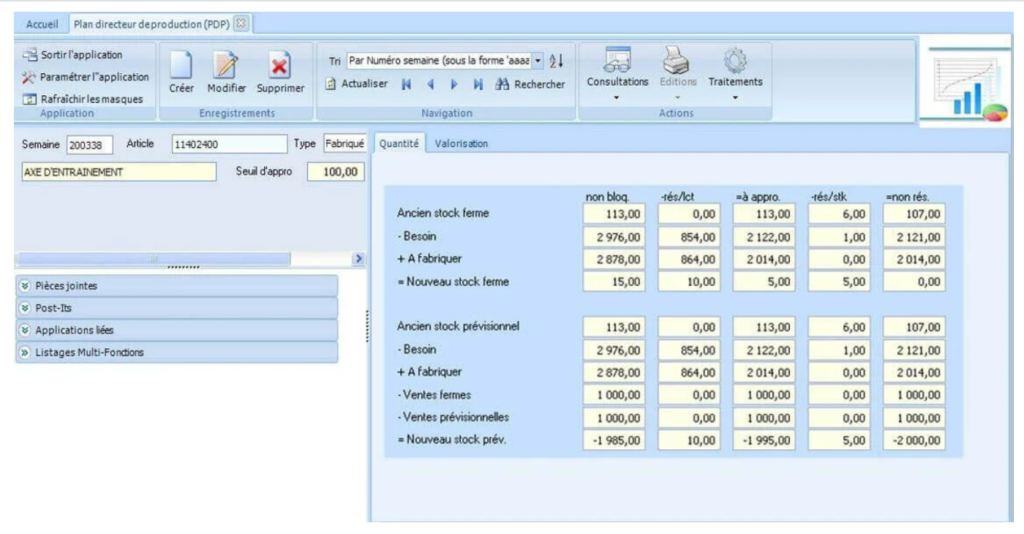Click the Supprimer delete icon
The image size is (1024, 534).
(280, 66)
